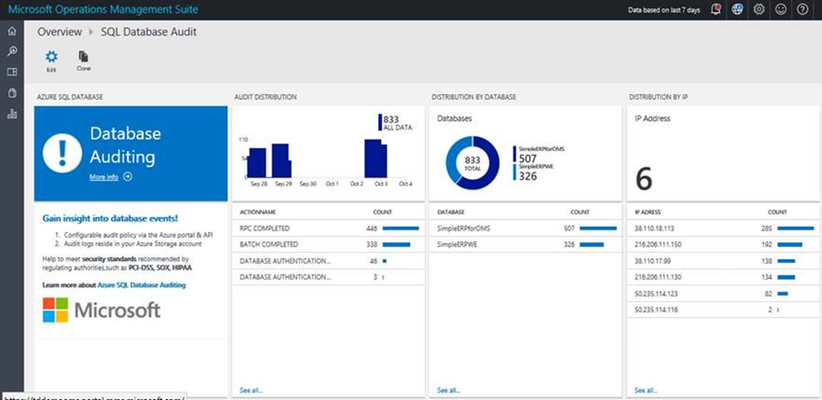Select IP address 50.235.114.123 row
822x400 pixels.
pos(723,294)
